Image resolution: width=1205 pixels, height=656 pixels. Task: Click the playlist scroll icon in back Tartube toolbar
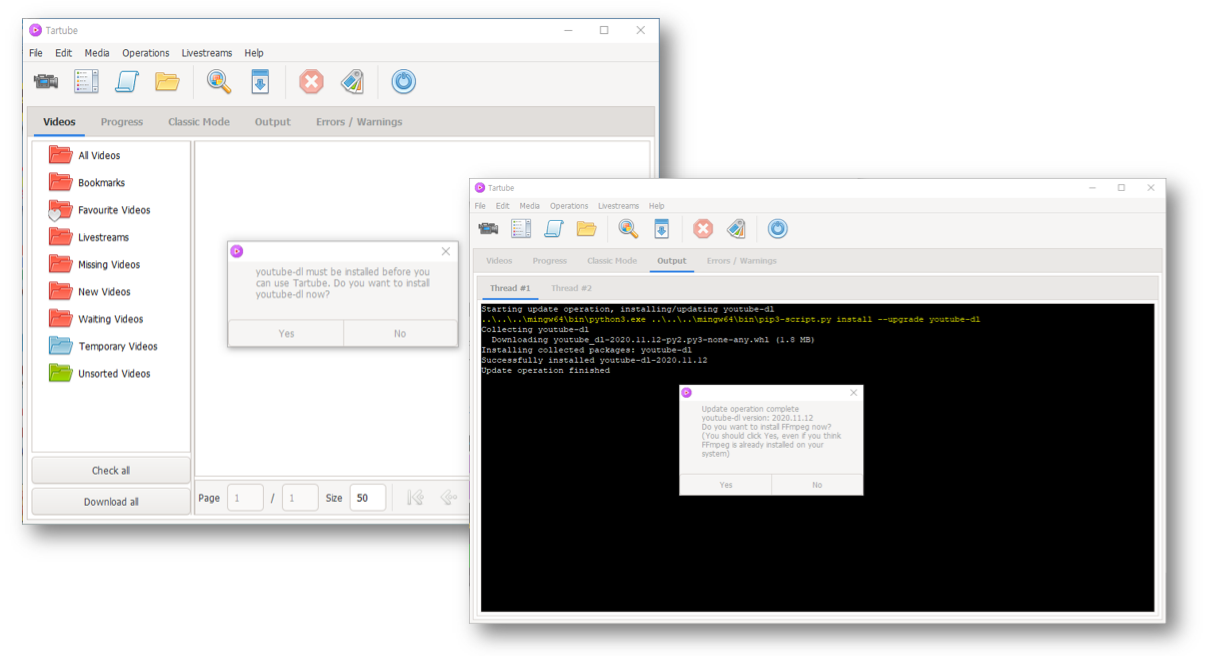click(126, 82)
